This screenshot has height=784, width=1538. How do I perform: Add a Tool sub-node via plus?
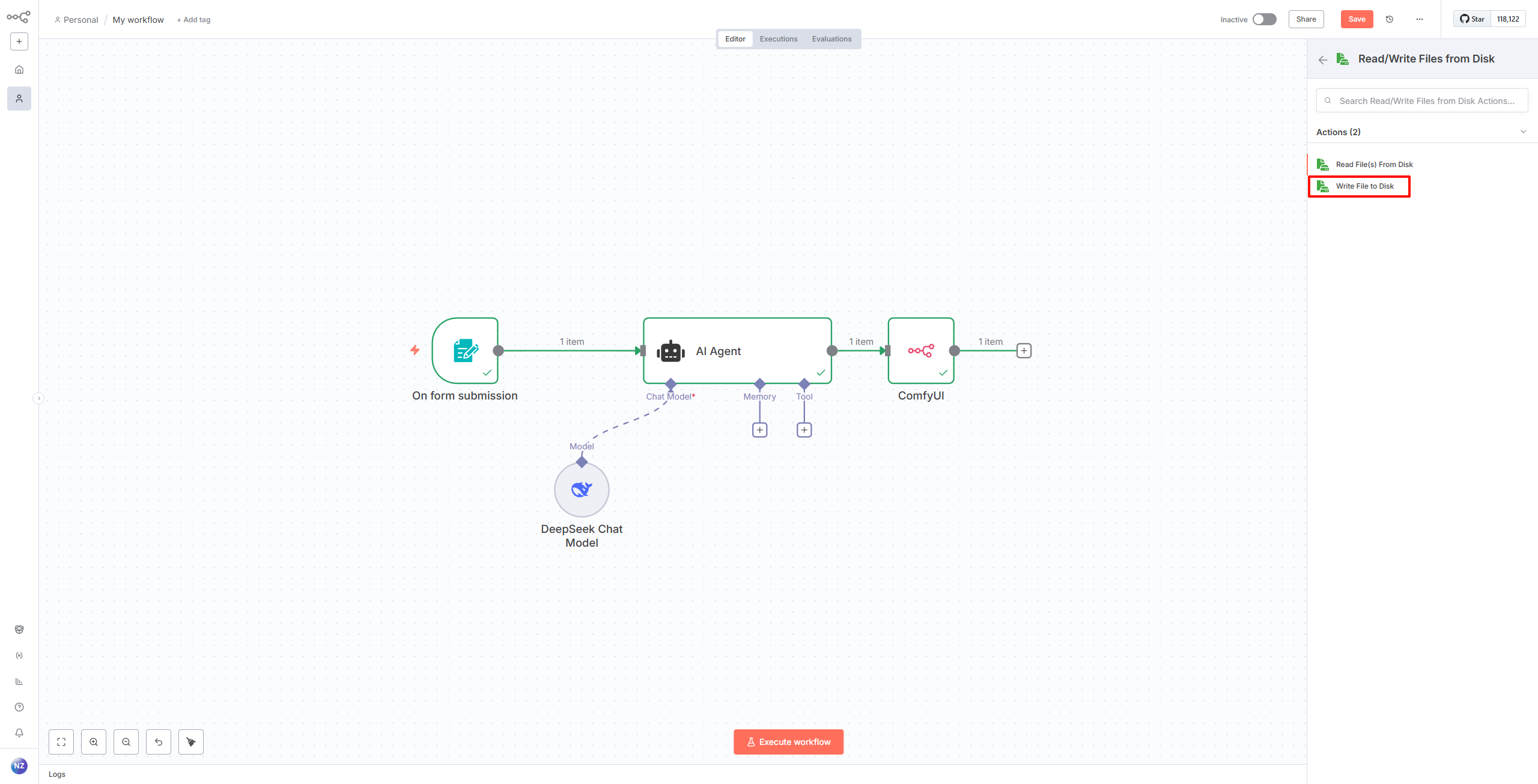point(804,430)
